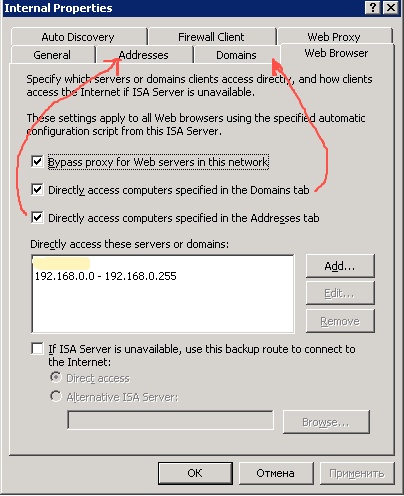Click the Add... button
The image size is (404, 496).
click(x=340, y=266)
